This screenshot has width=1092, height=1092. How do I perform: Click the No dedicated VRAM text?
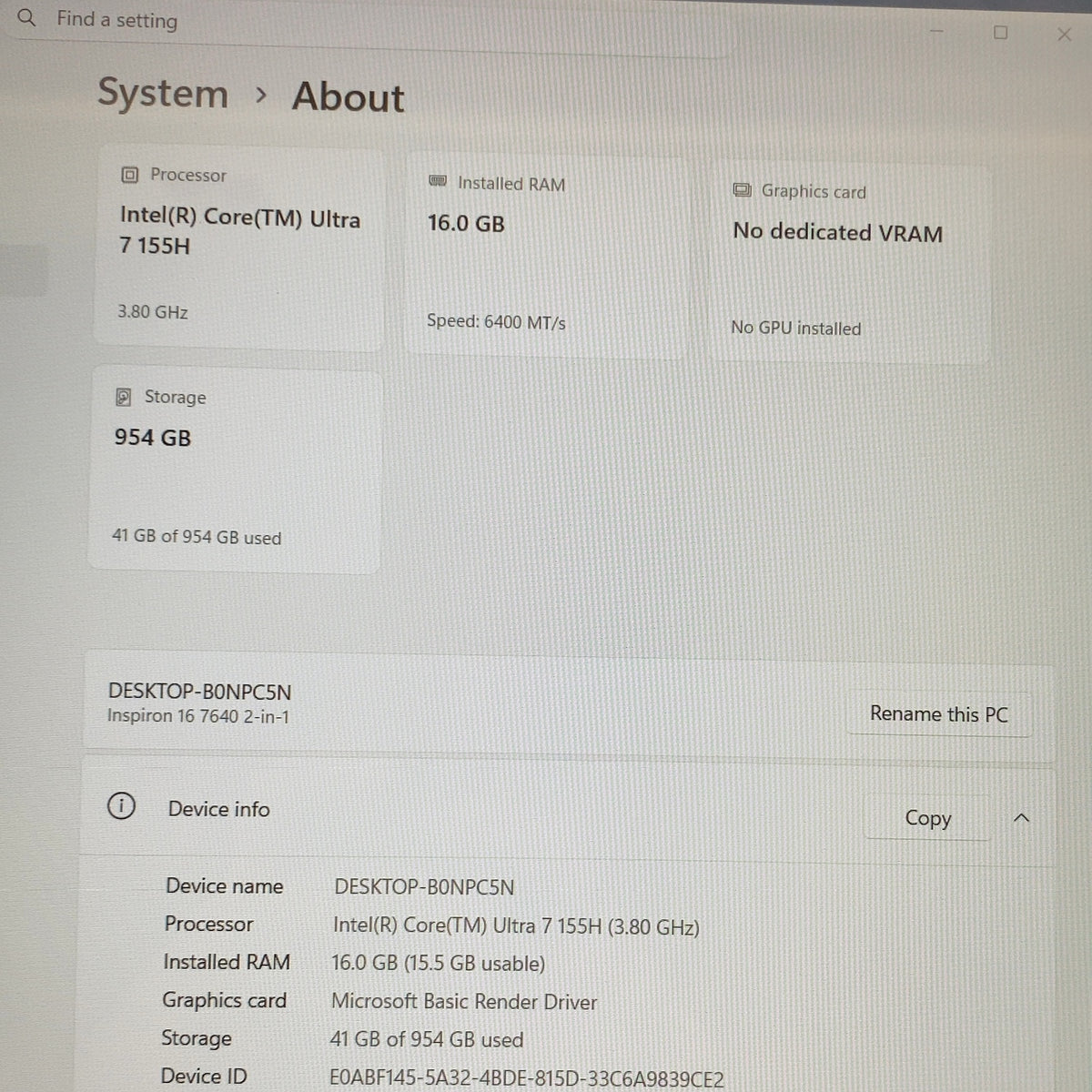tap(837, 233)
